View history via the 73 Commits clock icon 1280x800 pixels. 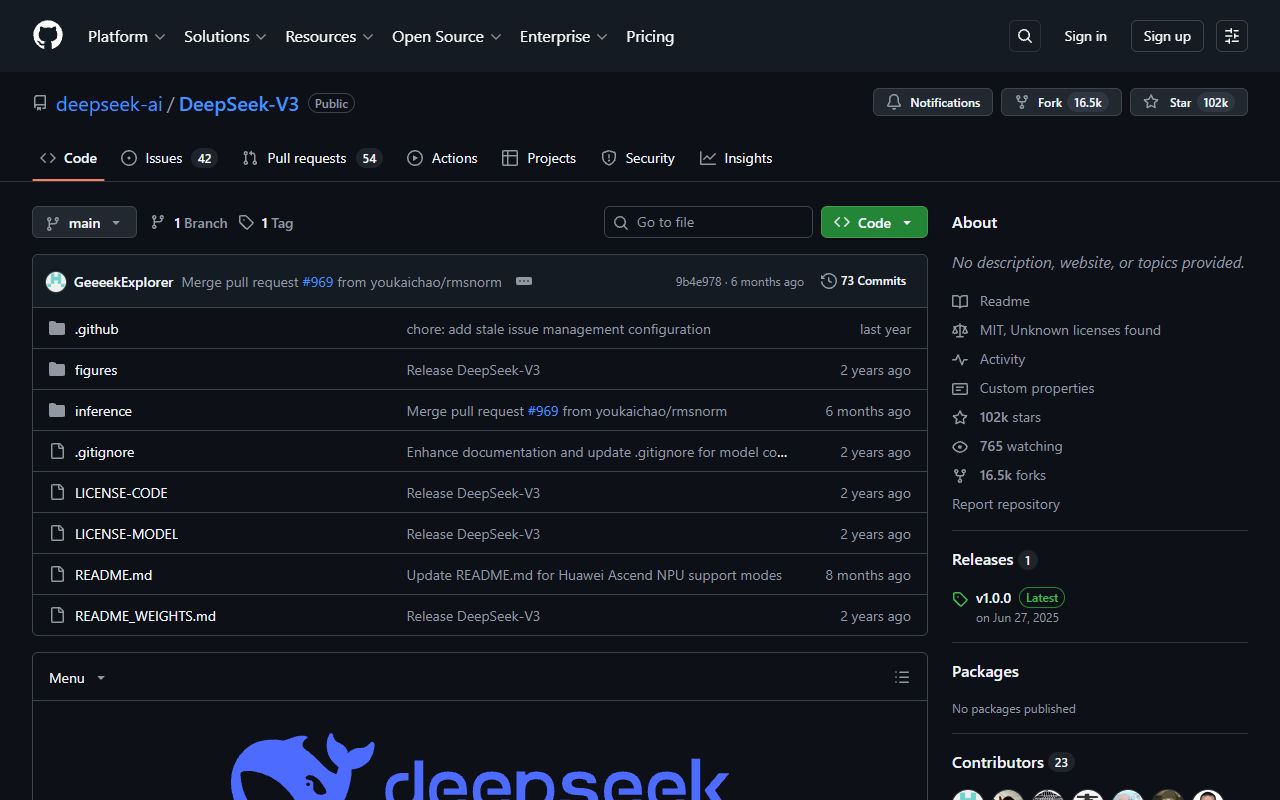pyautogui.click(x=829, y=281)
